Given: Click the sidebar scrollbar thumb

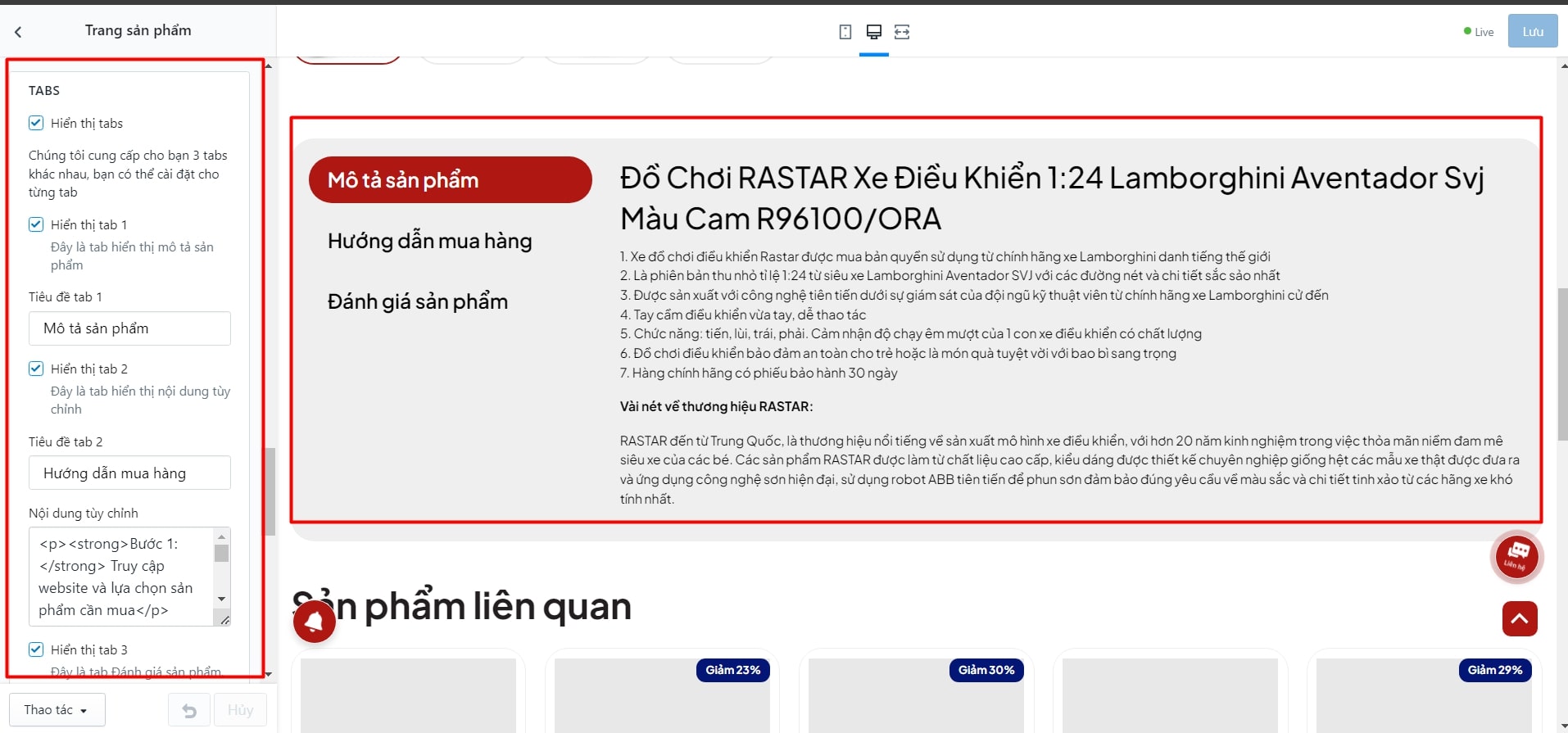Looking at the screenshot, I should (270, 491).
